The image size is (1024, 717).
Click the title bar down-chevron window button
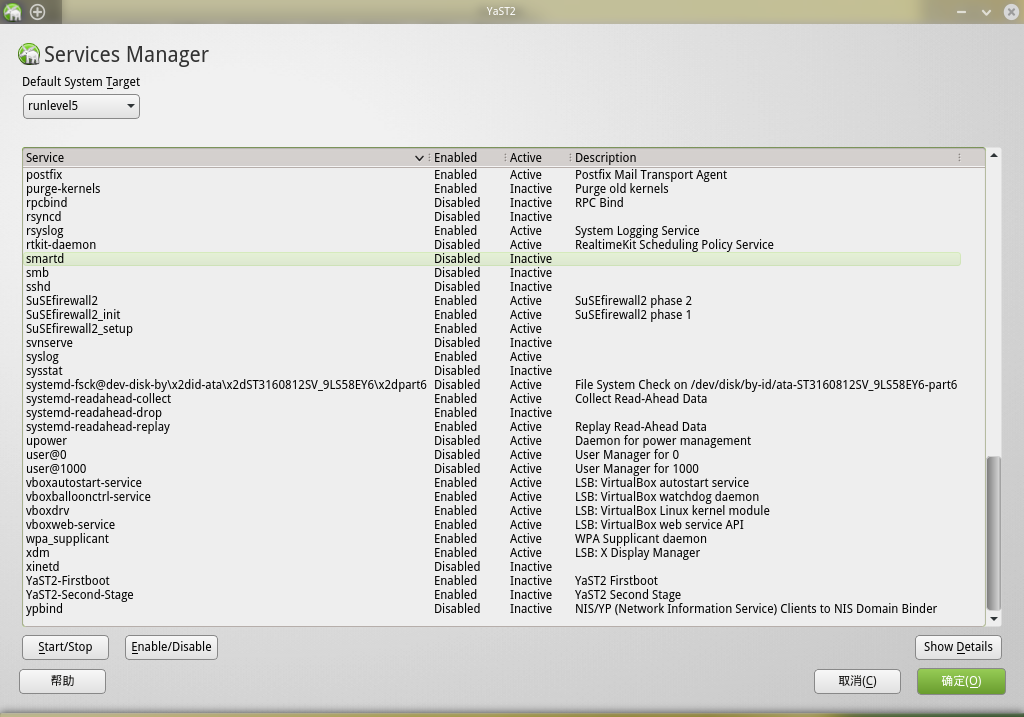pos(986,12)
